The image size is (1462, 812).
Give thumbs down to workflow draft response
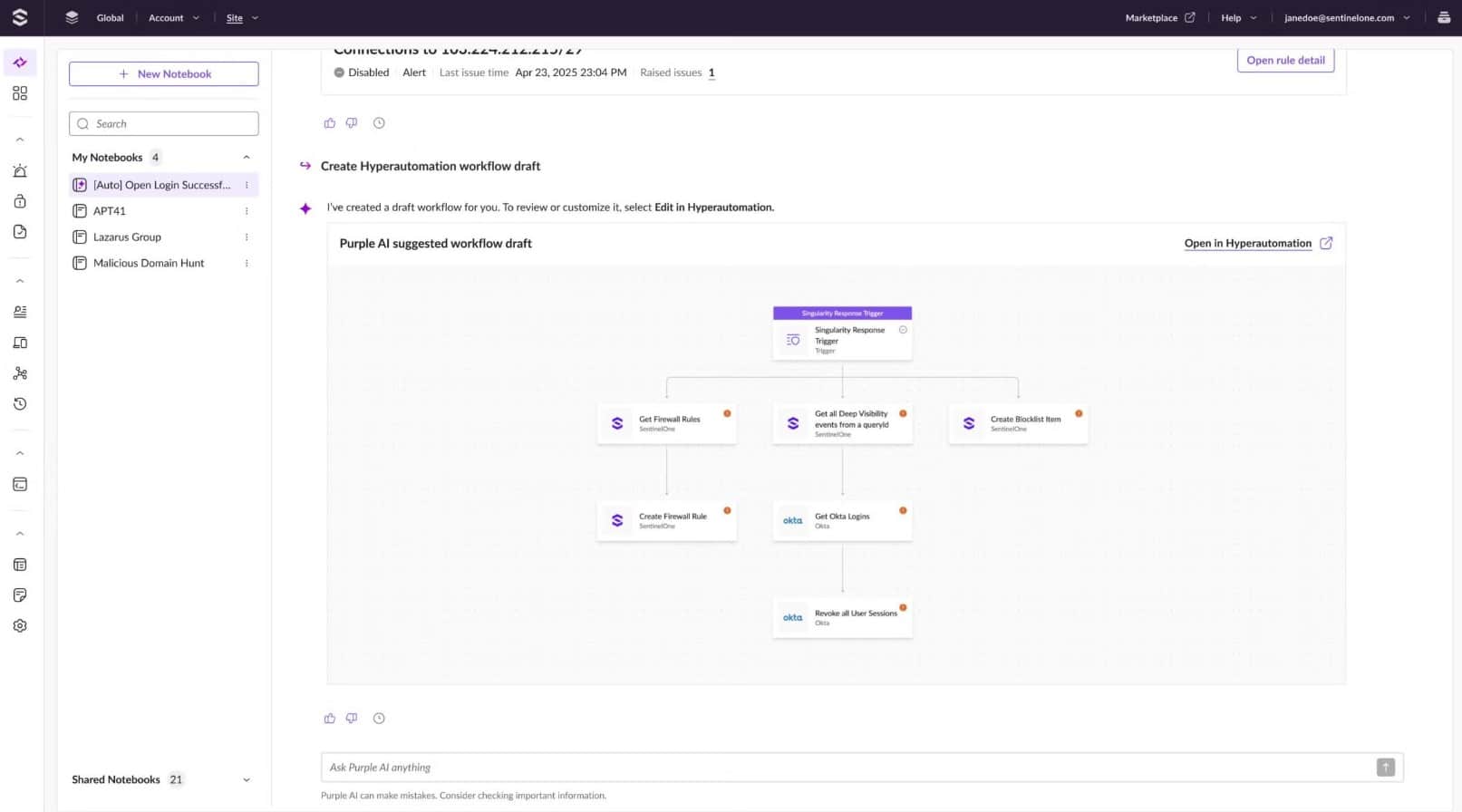point(352,719)
